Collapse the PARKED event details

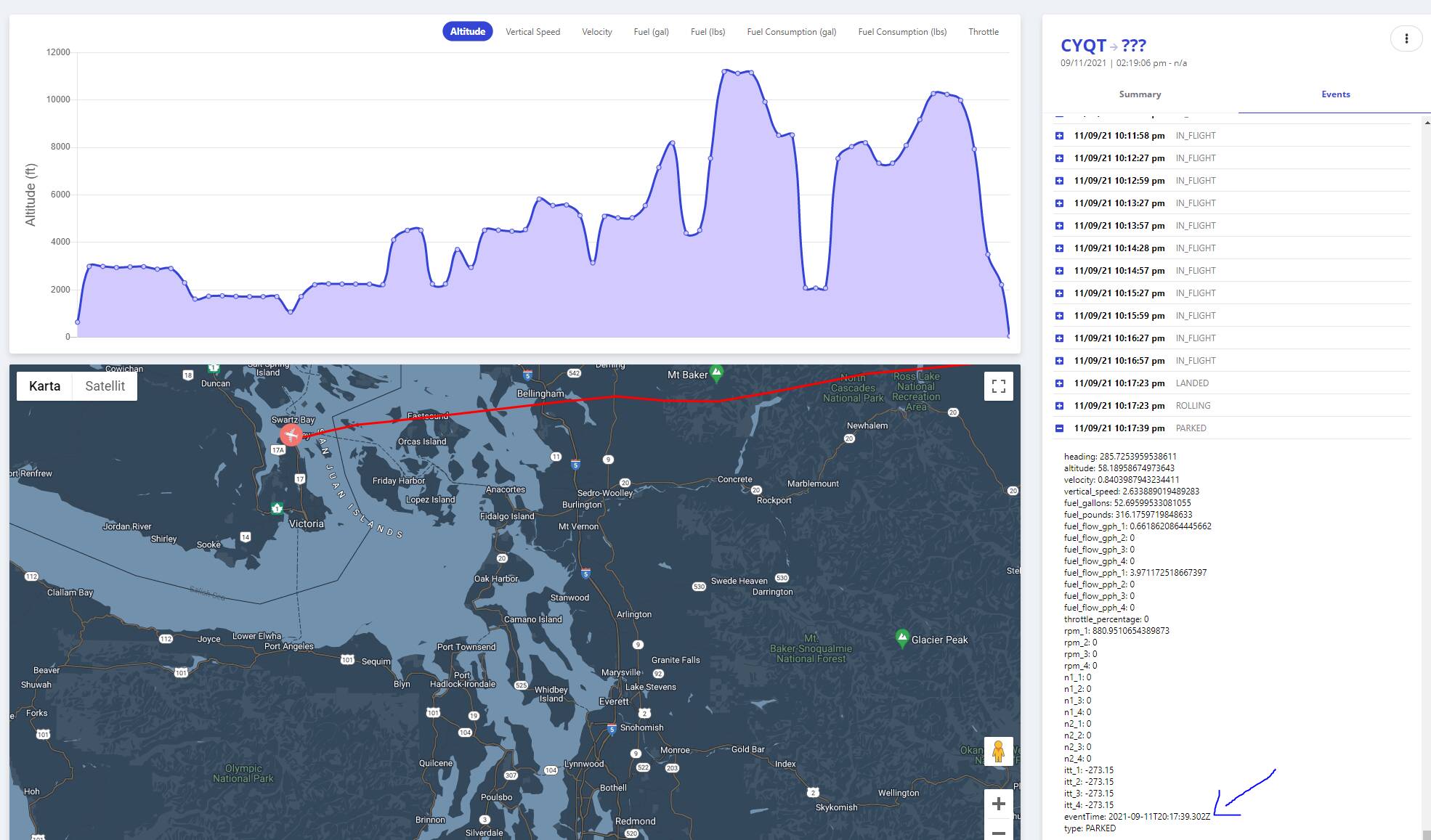click(x=1060, y=428)
